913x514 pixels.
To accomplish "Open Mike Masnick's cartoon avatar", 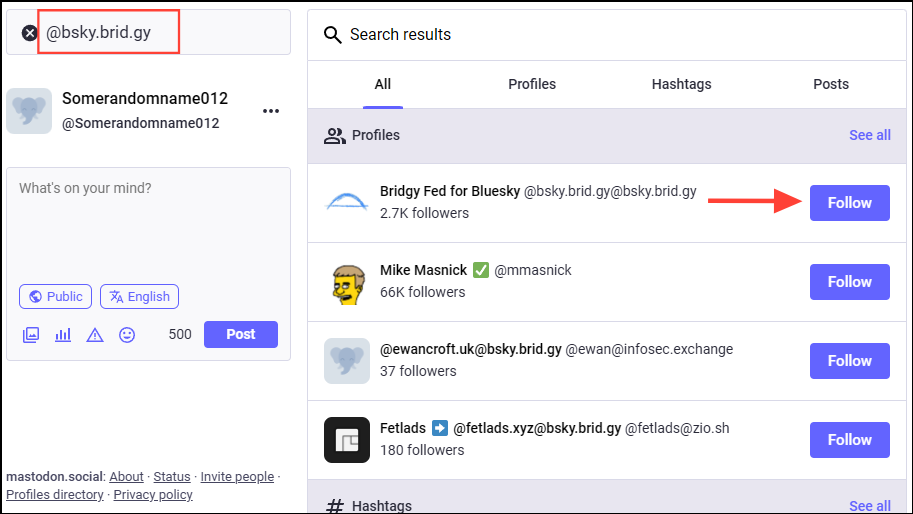I will [348, 283].
